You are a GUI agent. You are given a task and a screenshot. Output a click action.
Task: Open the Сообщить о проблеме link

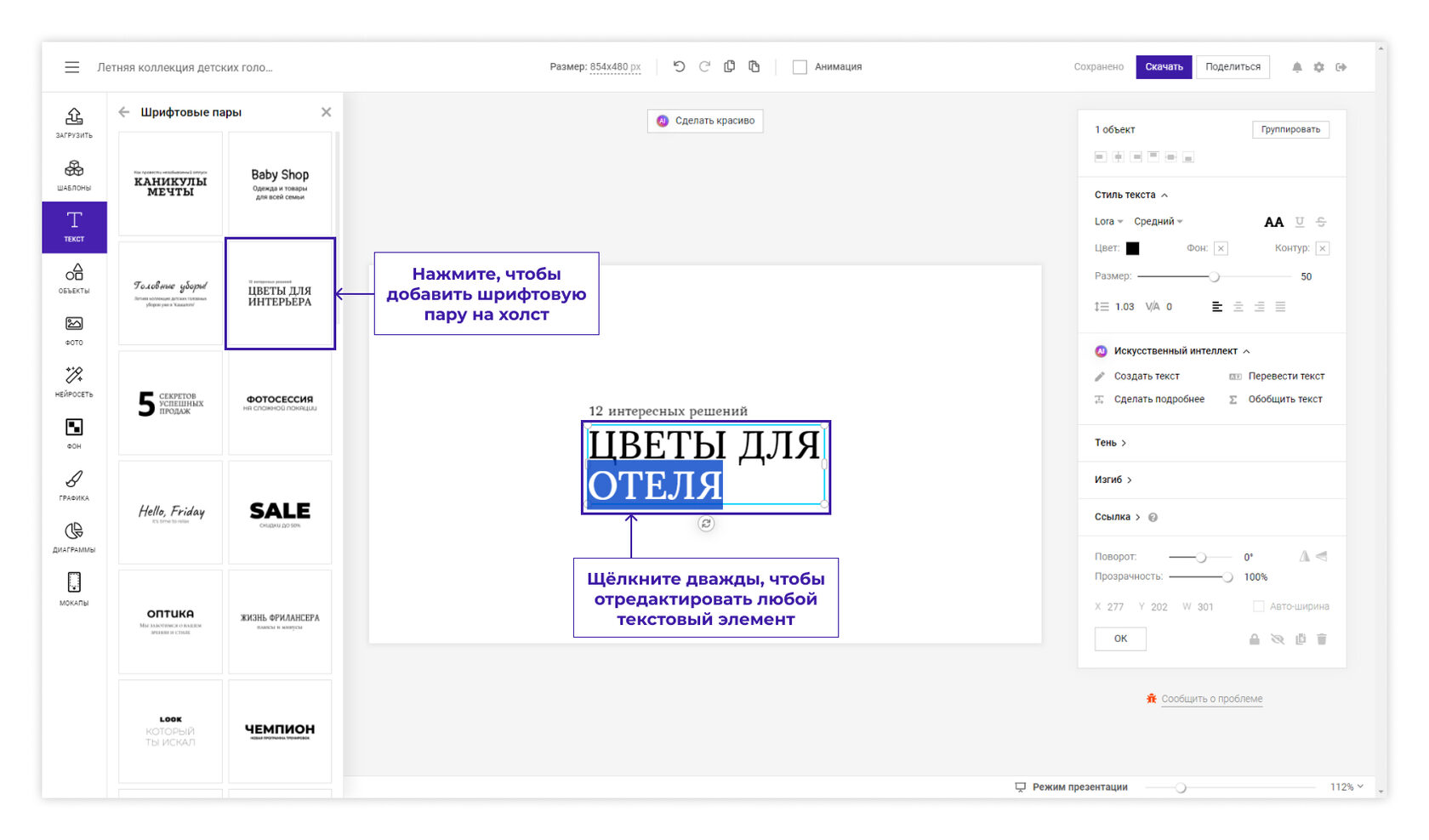[x=1212, y=699]
